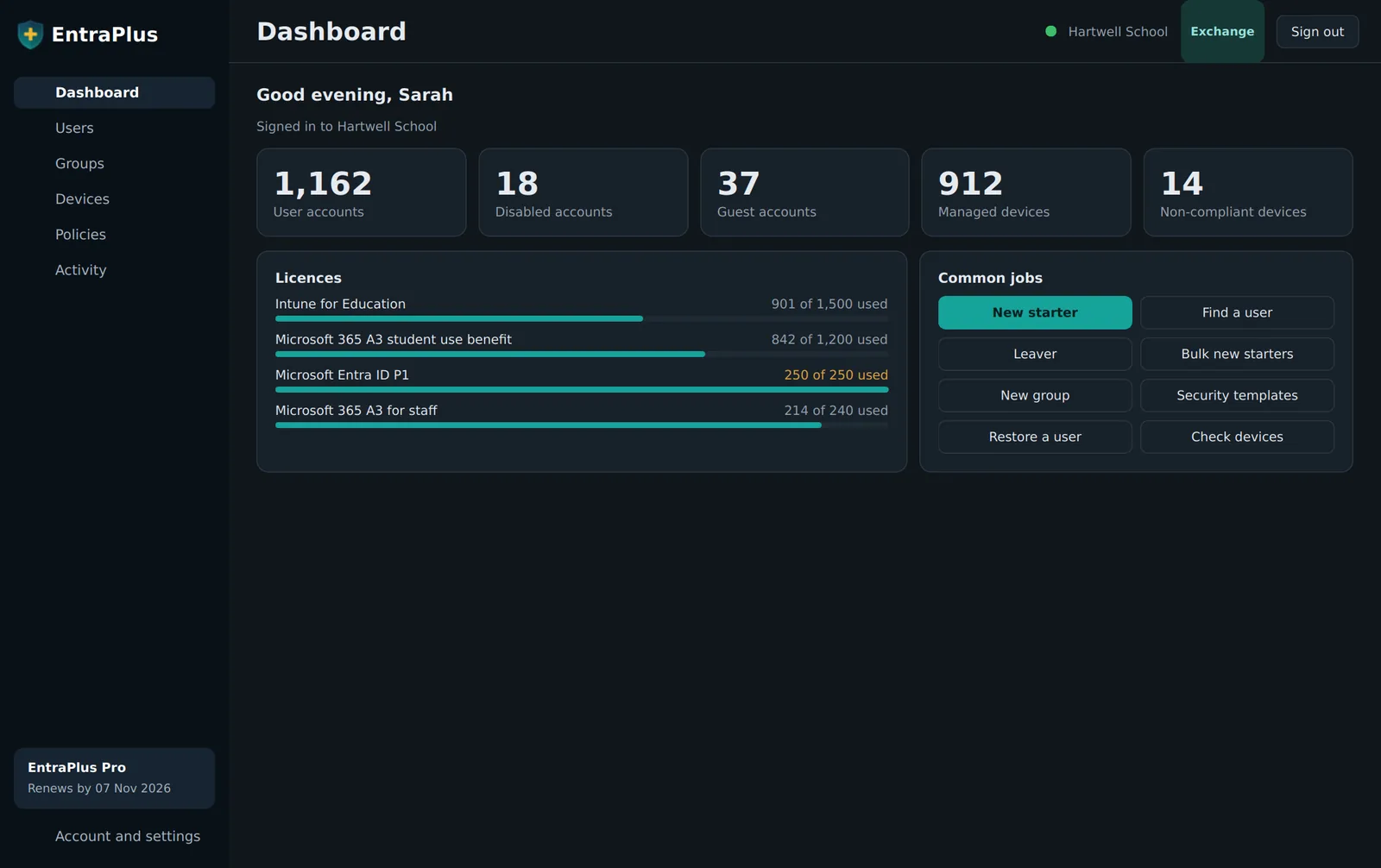Image resolution: width=1381 pixels, height=868 pixels.
Task: Open the Dashboard sidebar item
Action: [114, 92]
